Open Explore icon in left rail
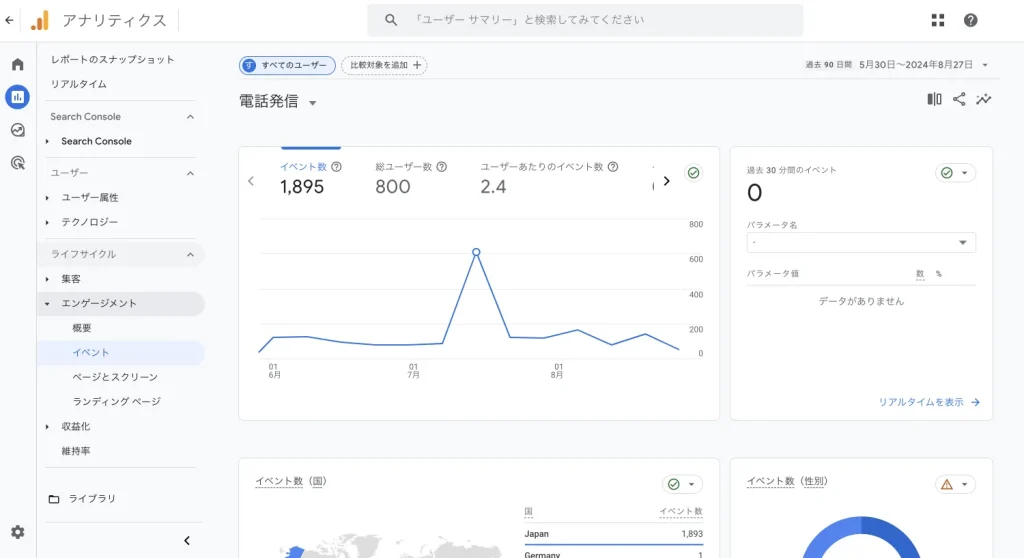 [18, 130]
